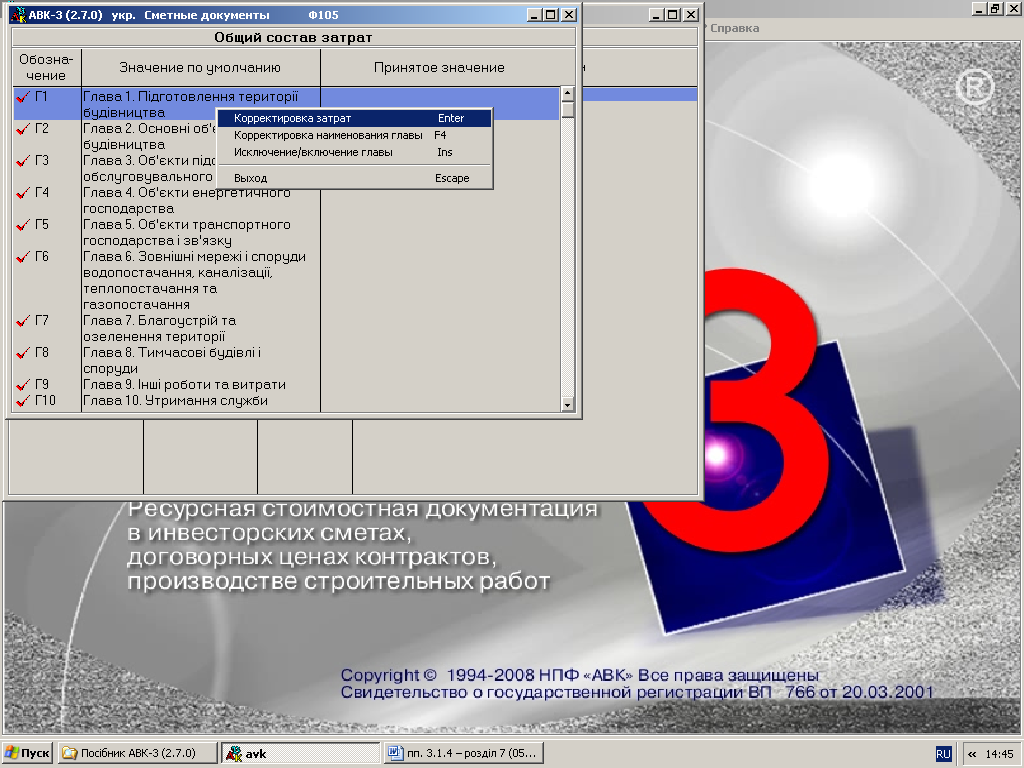Switch to Посібник АВК-3 (2.7.0) taskbar folder
1024x768 pixels.
(x=137, y=753)
